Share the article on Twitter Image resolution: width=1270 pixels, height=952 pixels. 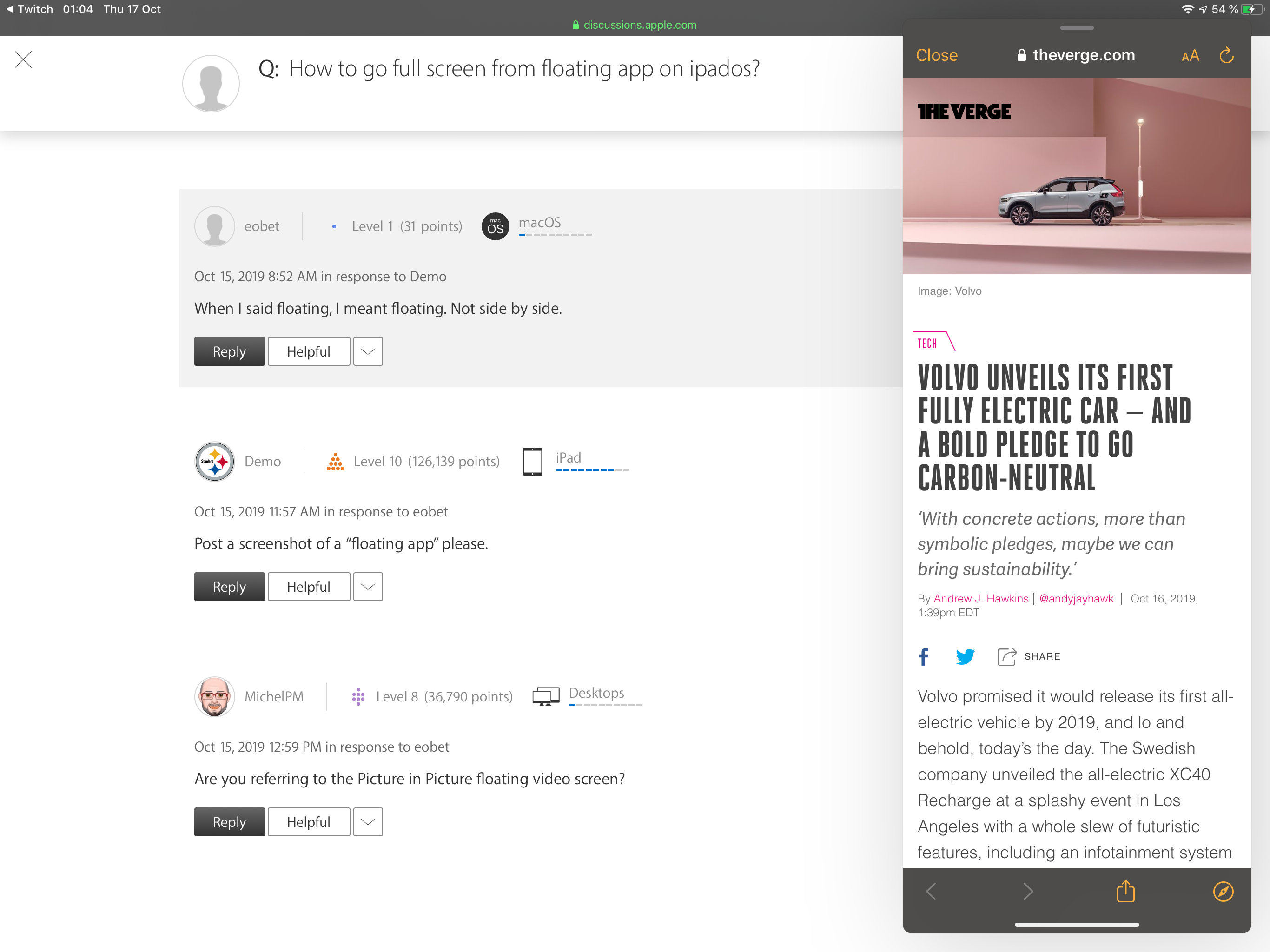pos(965,656)
